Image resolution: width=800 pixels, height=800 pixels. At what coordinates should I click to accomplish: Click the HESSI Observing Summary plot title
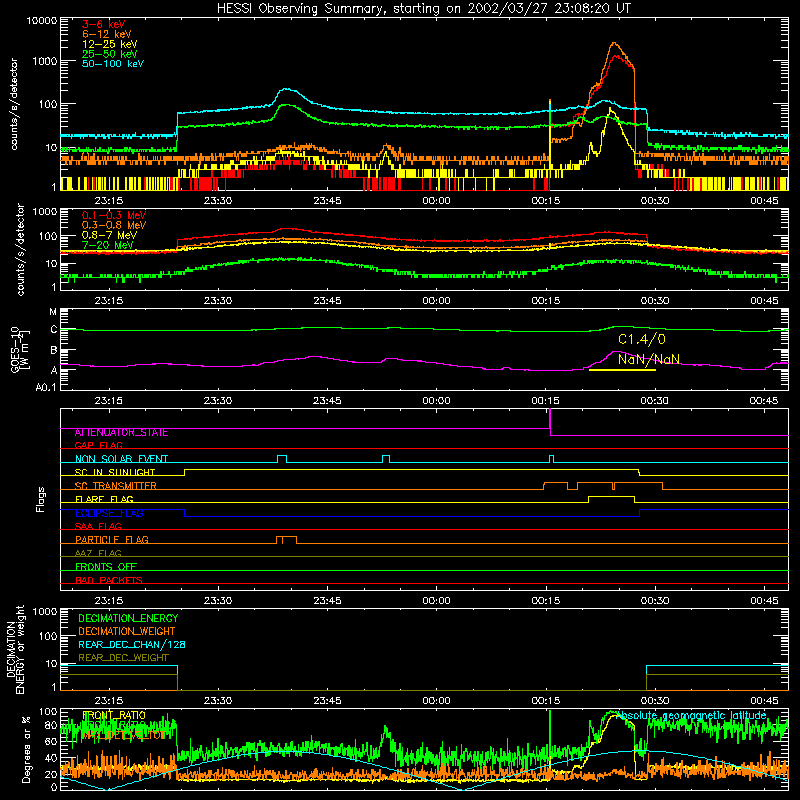[423, 8]
